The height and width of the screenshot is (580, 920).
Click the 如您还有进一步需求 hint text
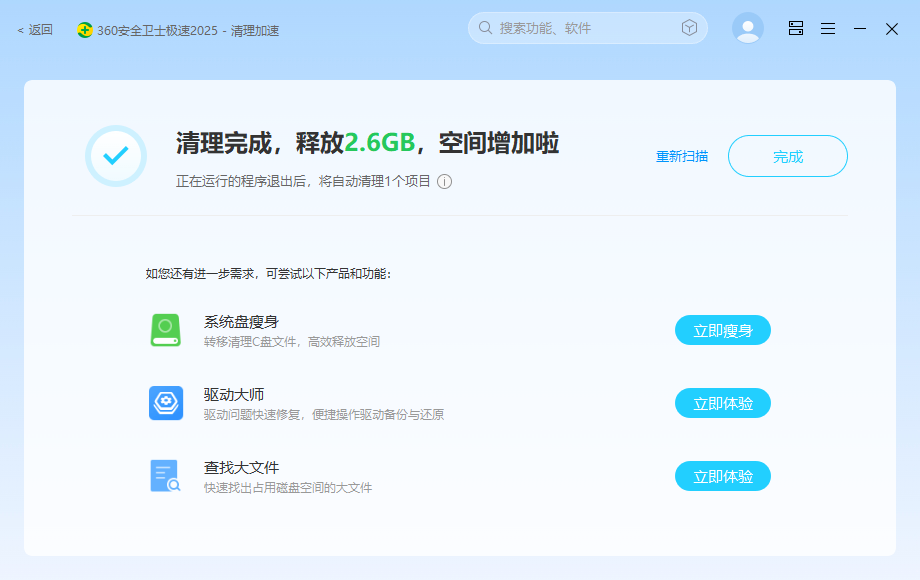tap(268, 274)
